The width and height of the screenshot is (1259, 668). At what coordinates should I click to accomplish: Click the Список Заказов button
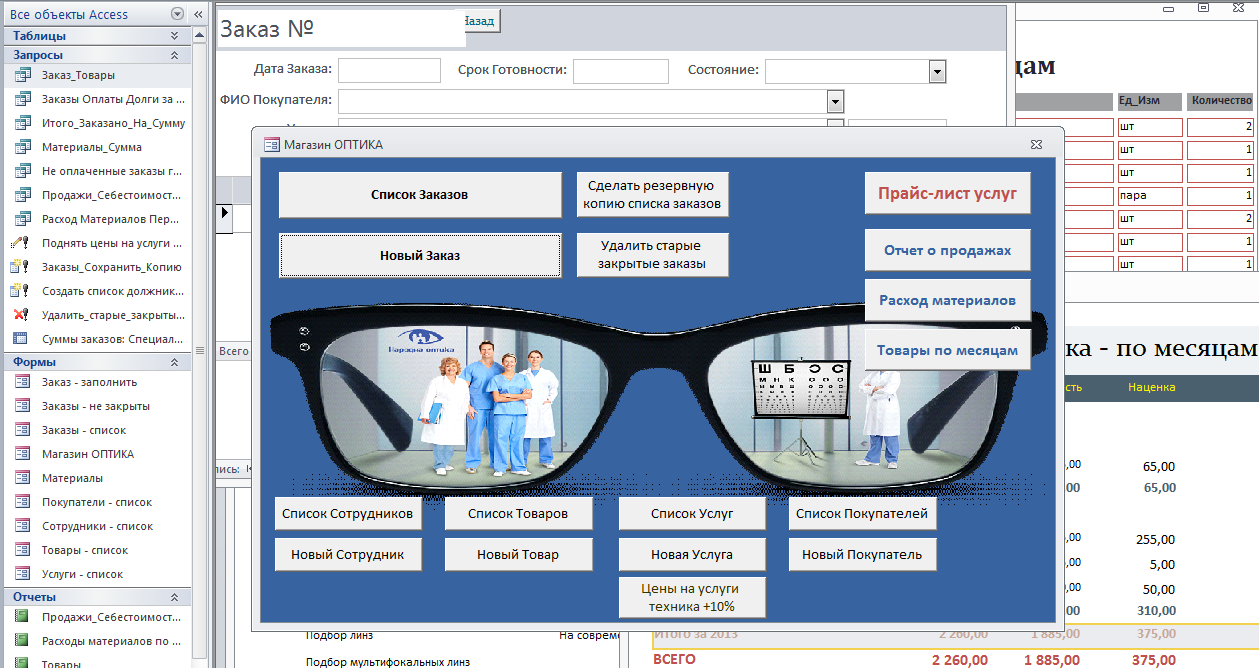[420, 195]
